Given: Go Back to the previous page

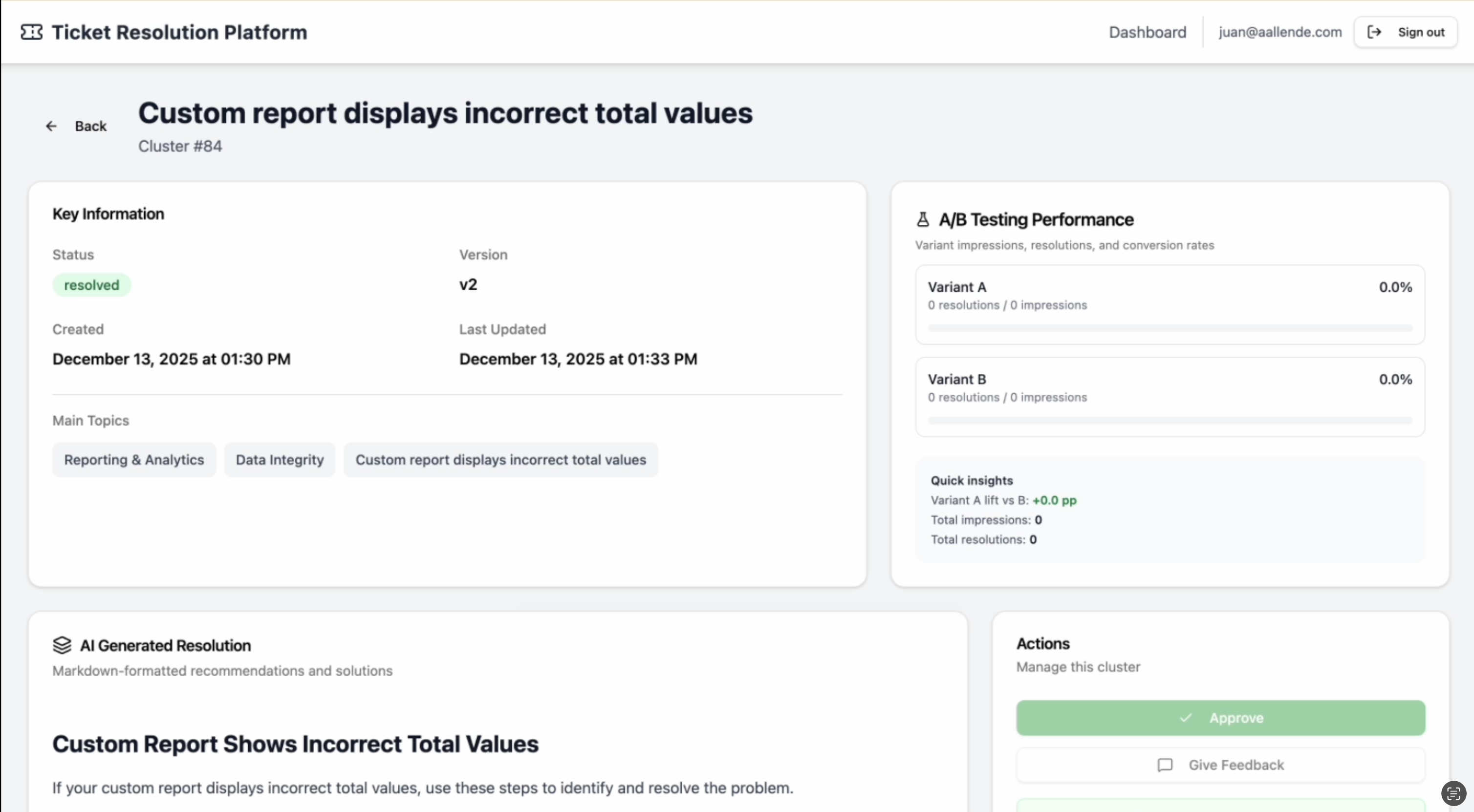Looking at the screenshot, I should (90, 126).
